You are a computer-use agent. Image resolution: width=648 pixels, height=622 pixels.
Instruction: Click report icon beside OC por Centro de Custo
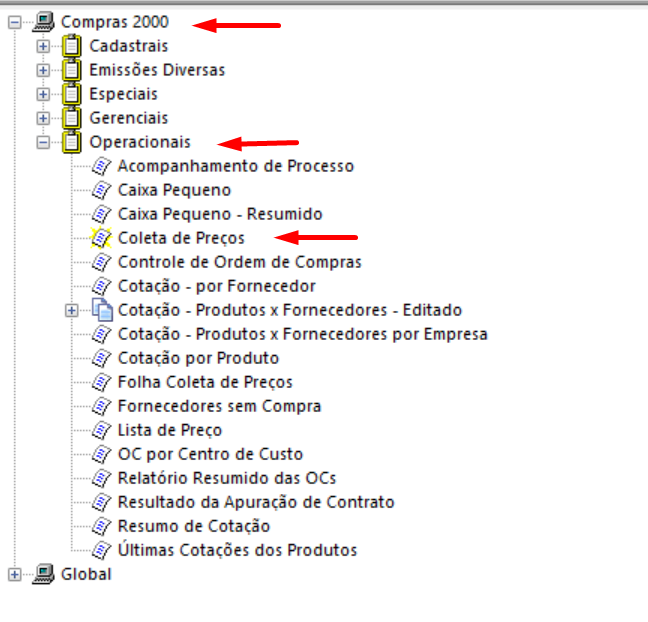pyautogui.click(x=101, y=454)
